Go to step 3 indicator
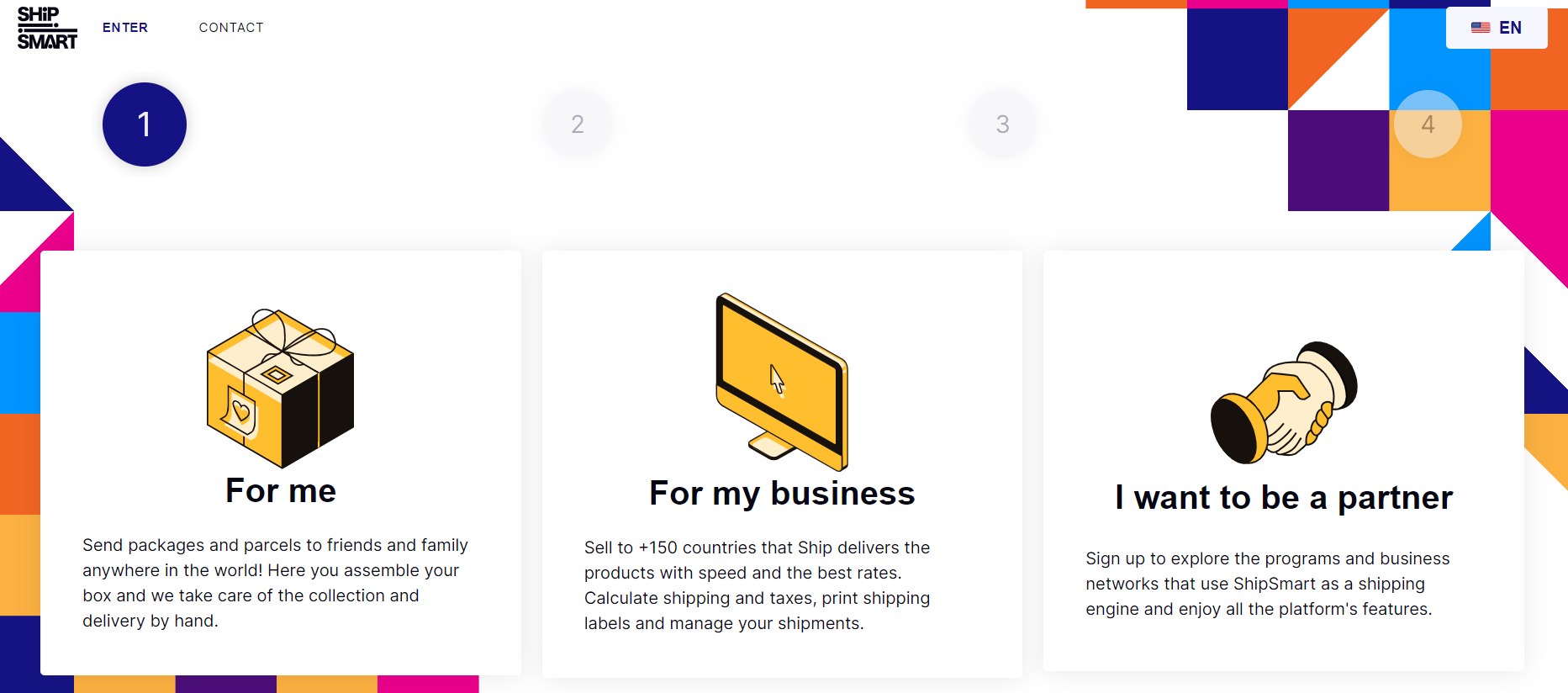 pos(1003,124)
